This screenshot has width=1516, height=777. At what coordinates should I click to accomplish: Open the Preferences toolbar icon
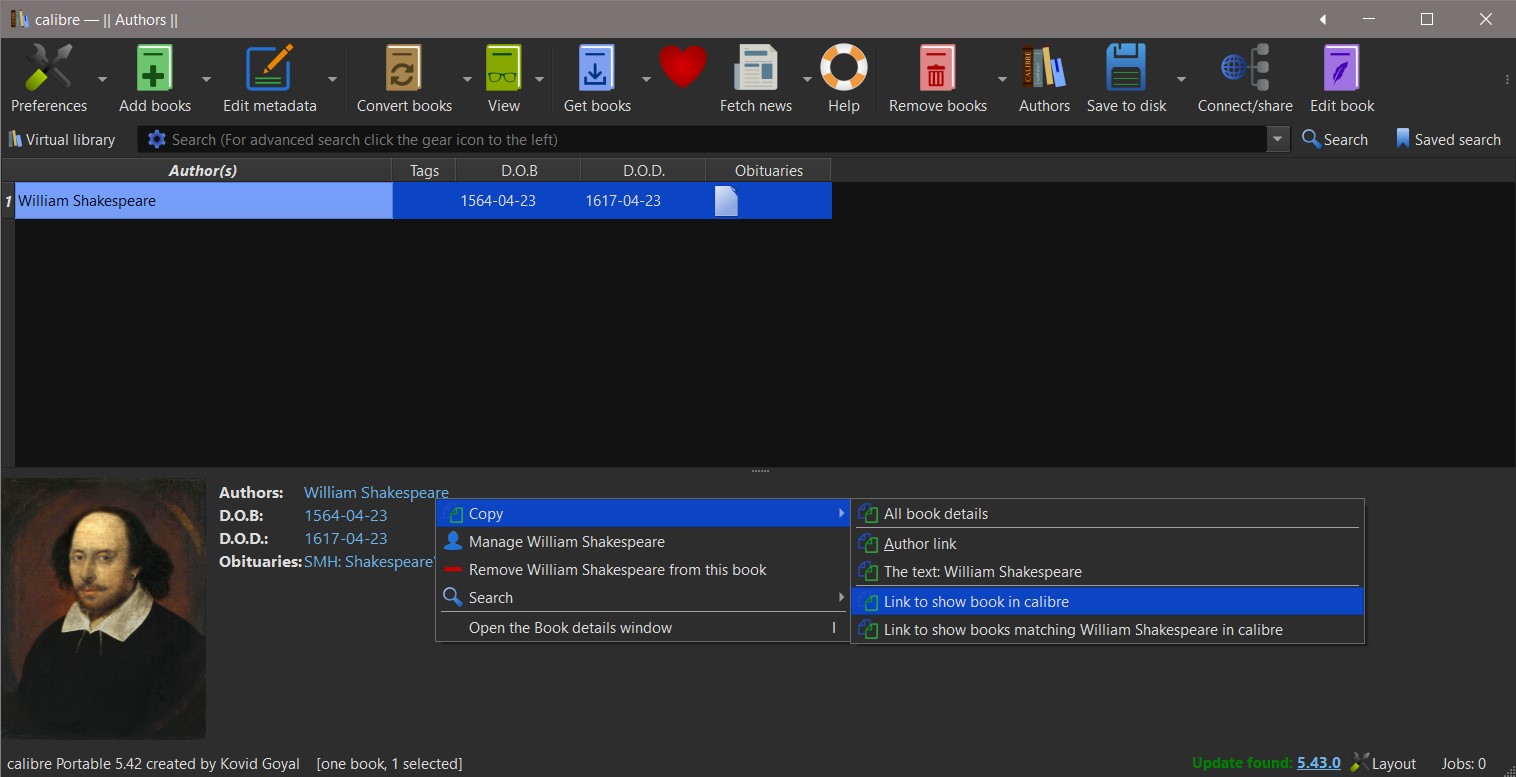(x=49, y=69)
